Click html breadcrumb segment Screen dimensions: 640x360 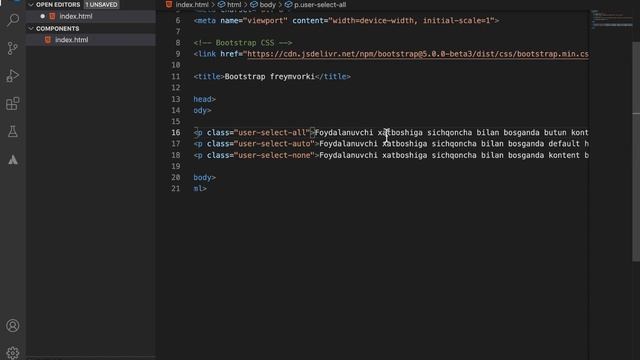coord(234,4)
